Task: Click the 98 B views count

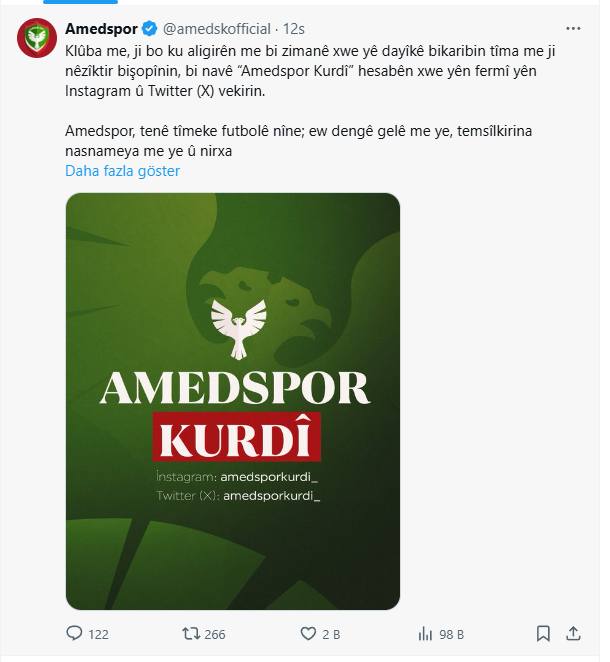Action: coord(451,634)
